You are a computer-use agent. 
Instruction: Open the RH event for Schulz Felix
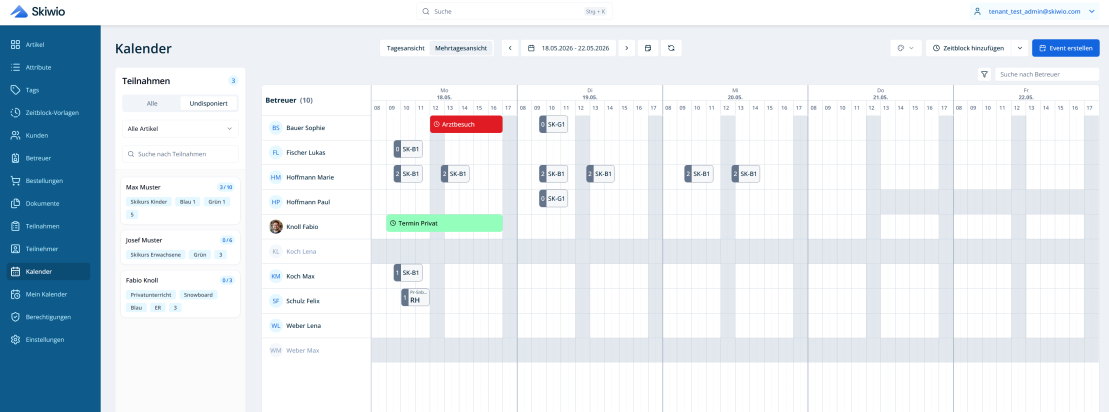(415, 298)
